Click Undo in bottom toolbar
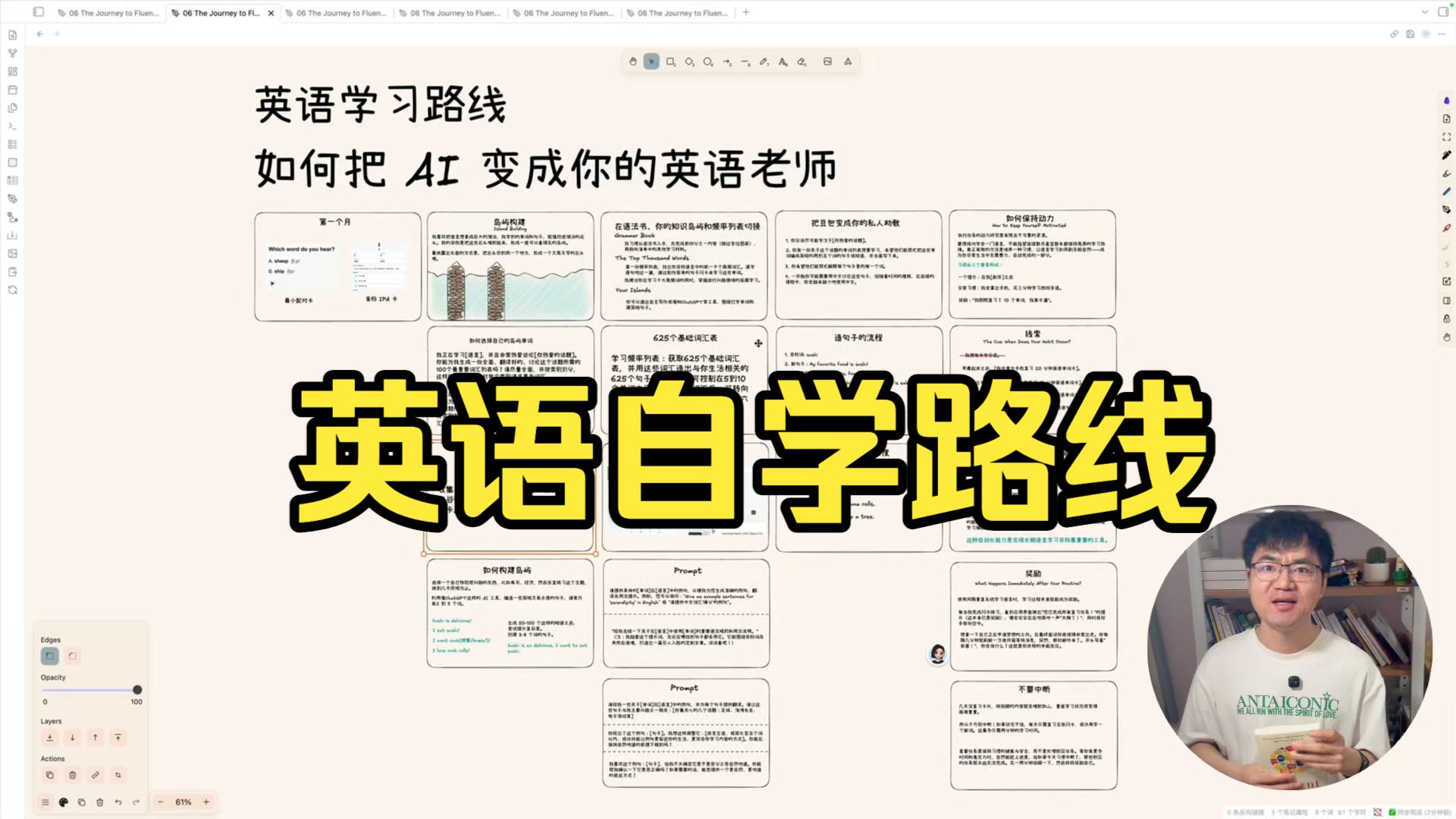The height and width of the screenshot is (819, 1456). [x=118, y=802]
